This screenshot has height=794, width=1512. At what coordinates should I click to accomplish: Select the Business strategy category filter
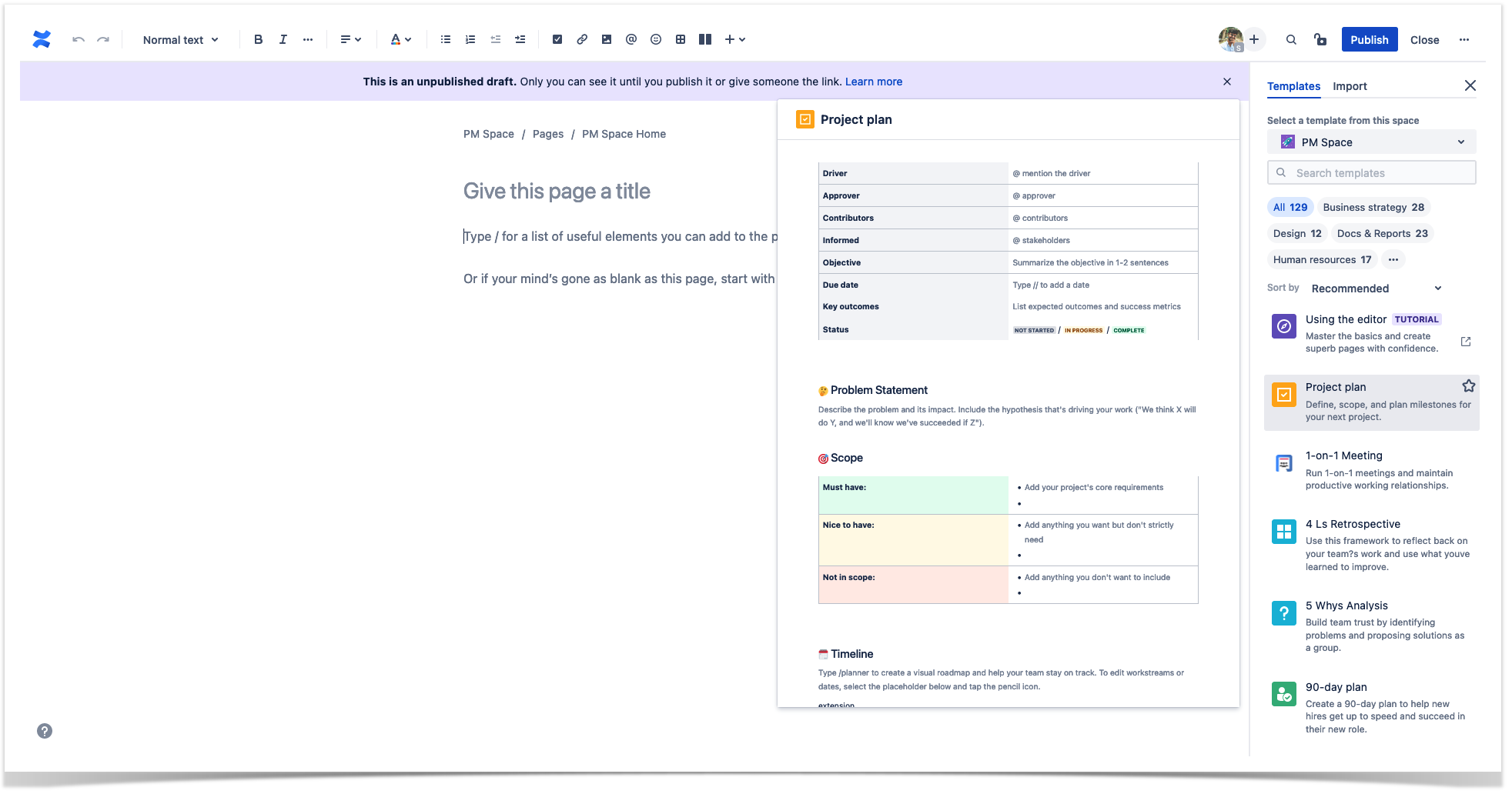(1373, 207)
